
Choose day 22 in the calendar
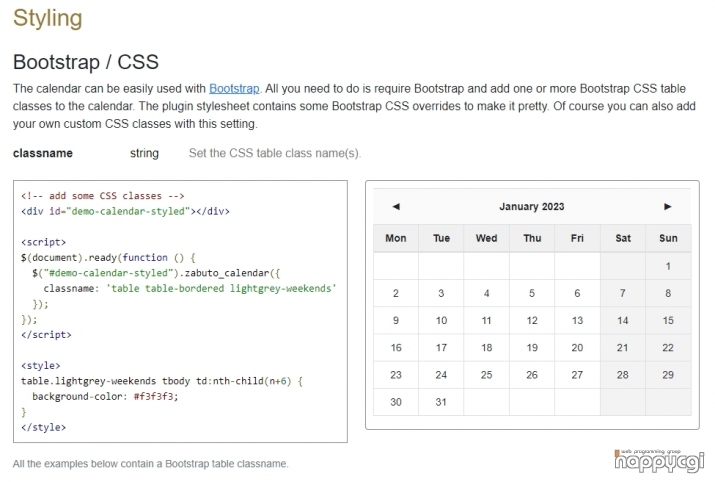coord(668,348)
